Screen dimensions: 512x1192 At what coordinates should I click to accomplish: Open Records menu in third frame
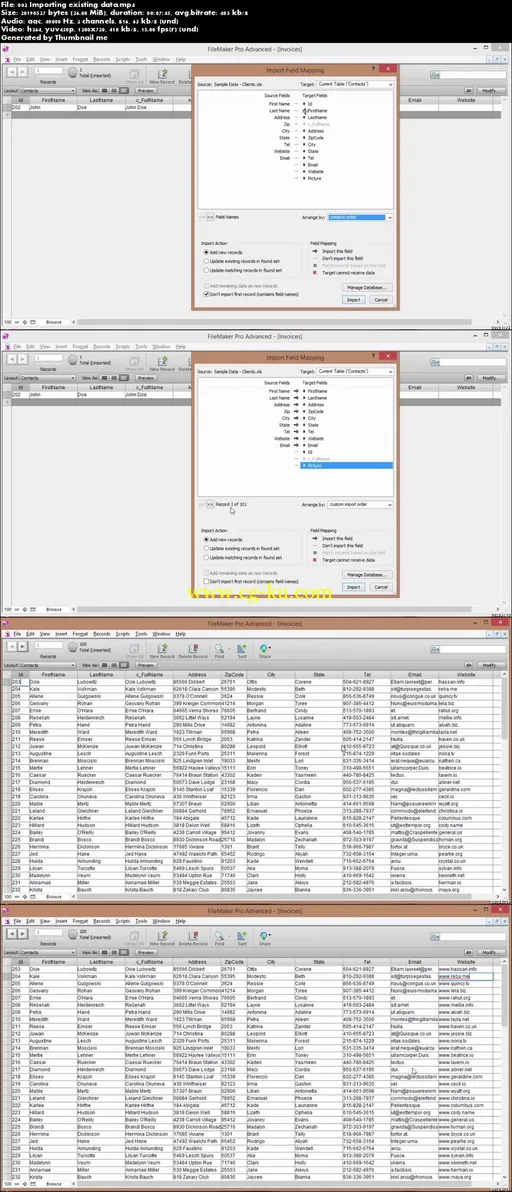[x=101, y=632]
